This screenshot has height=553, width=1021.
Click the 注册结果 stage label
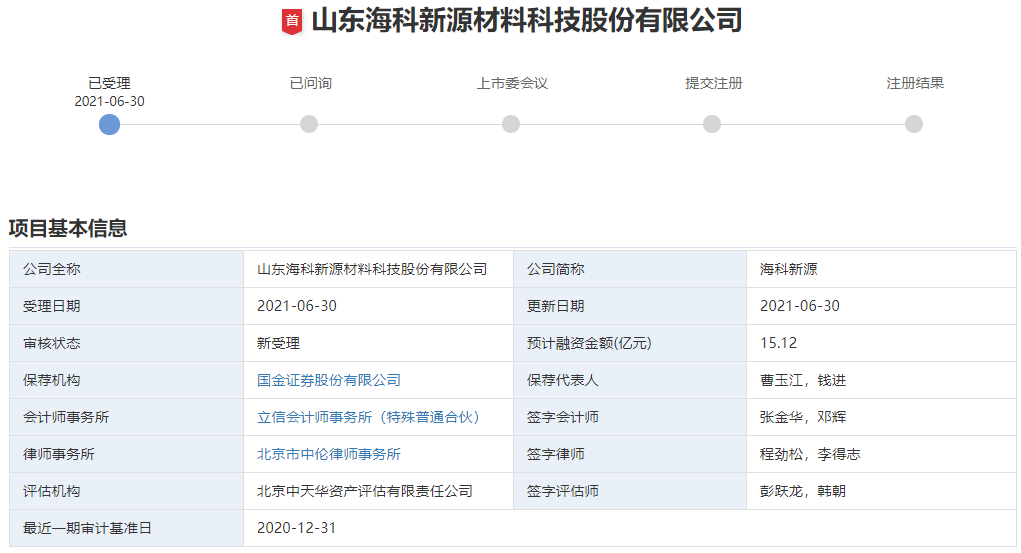click(915, 83)
